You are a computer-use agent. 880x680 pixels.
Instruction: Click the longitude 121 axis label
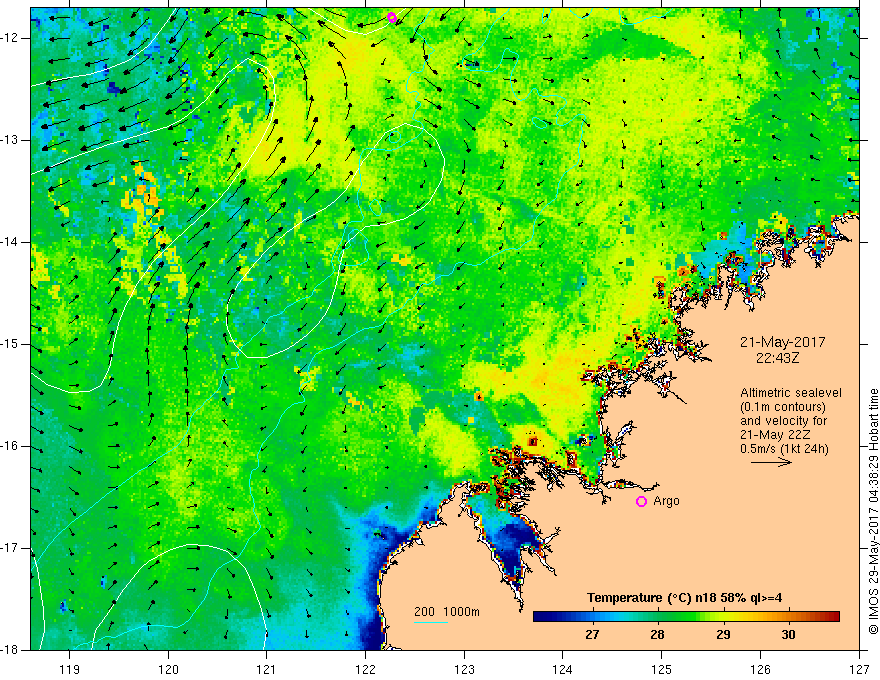[266, 669]
